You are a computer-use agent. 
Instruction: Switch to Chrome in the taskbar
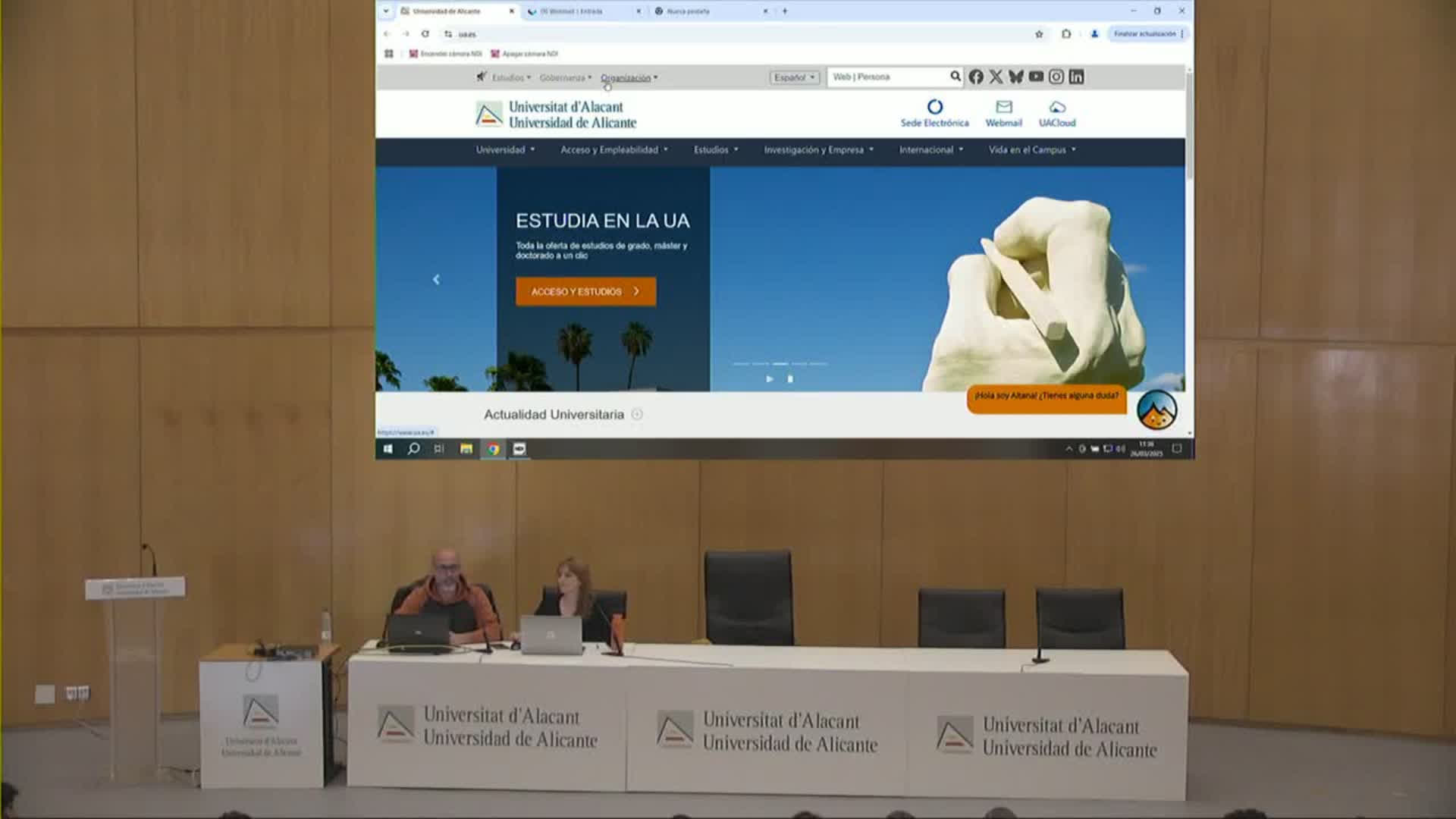click(x=493, y=449)
